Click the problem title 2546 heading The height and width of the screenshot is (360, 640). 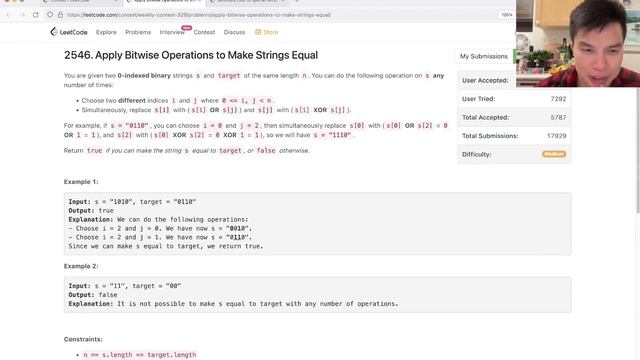tap(191, 55)
